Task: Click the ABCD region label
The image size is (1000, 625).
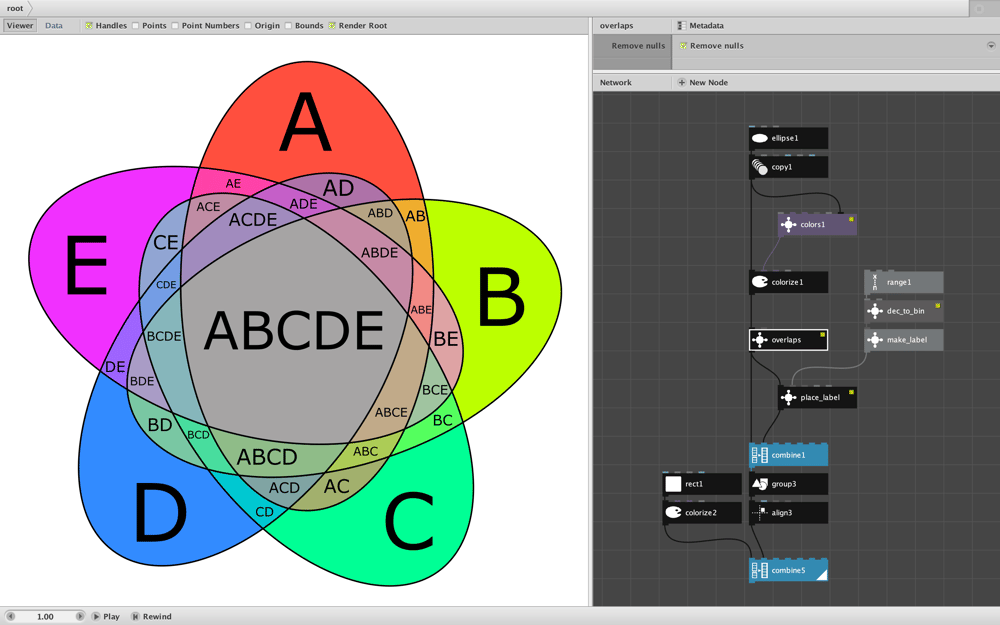Action: point(267,457)
